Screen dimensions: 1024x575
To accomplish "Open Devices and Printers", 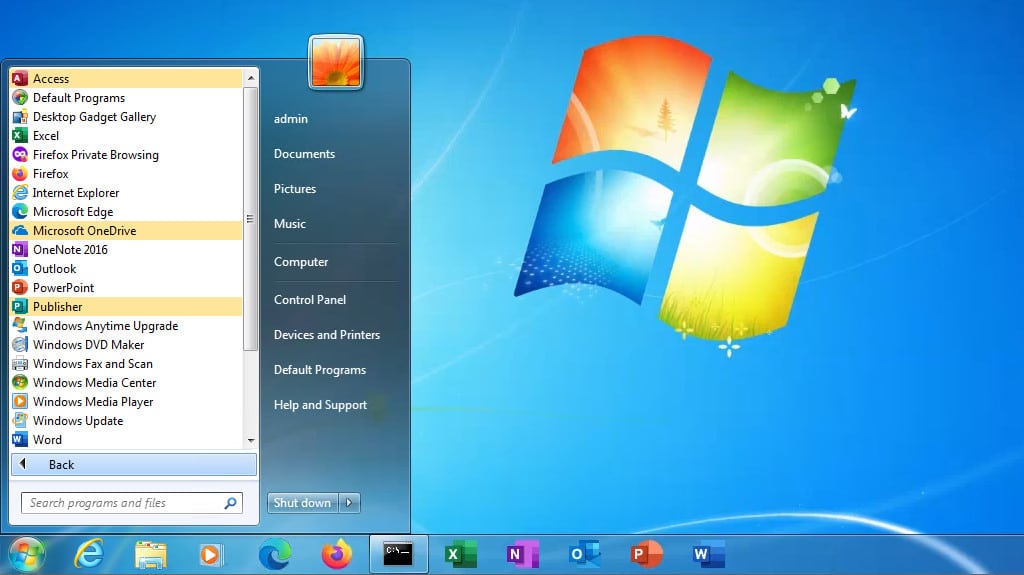I will click(x=327, y=335).
